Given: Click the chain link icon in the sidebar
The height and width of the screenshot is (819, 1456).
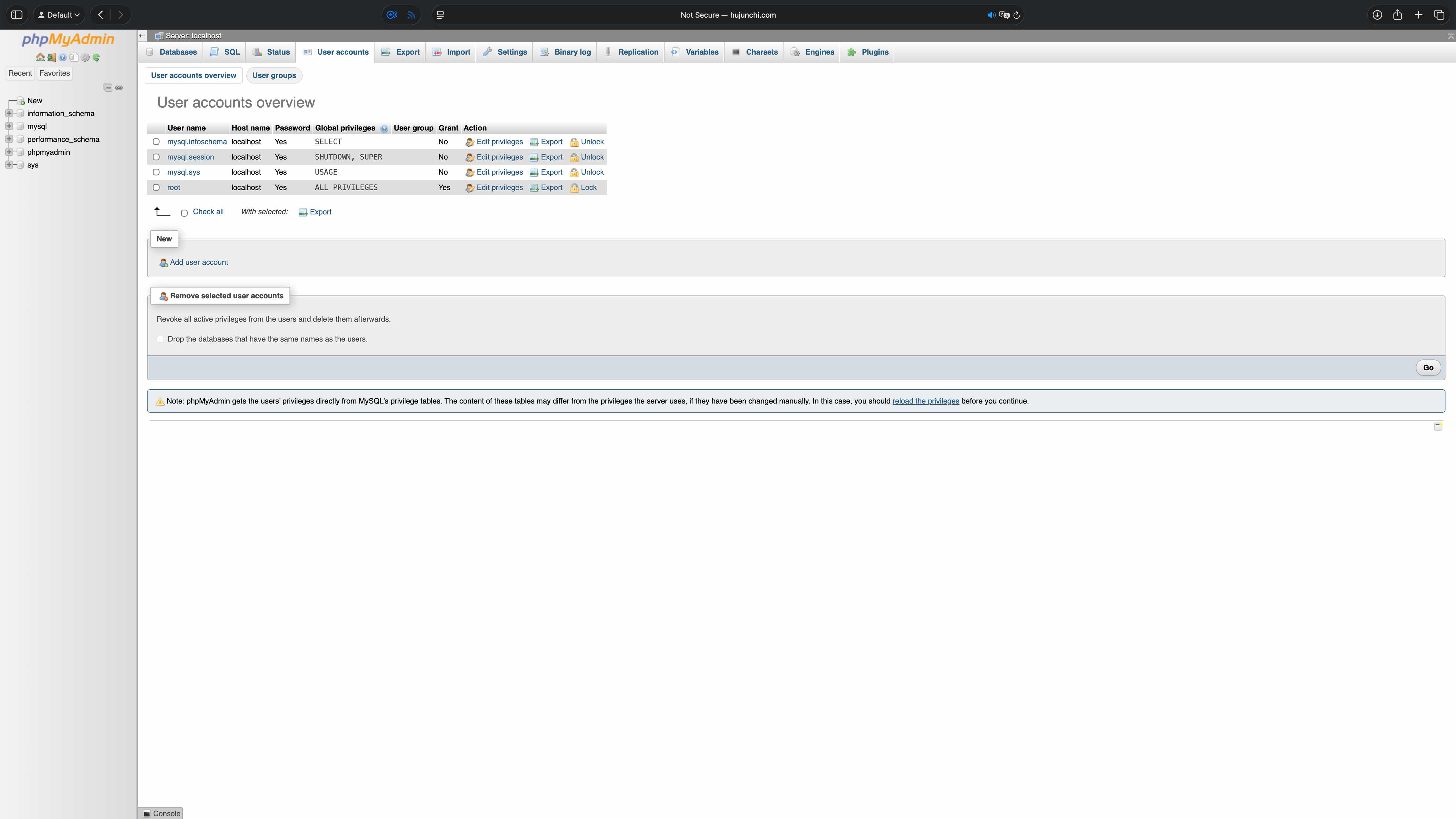Looking at the screenshot, I should point(119,87).
